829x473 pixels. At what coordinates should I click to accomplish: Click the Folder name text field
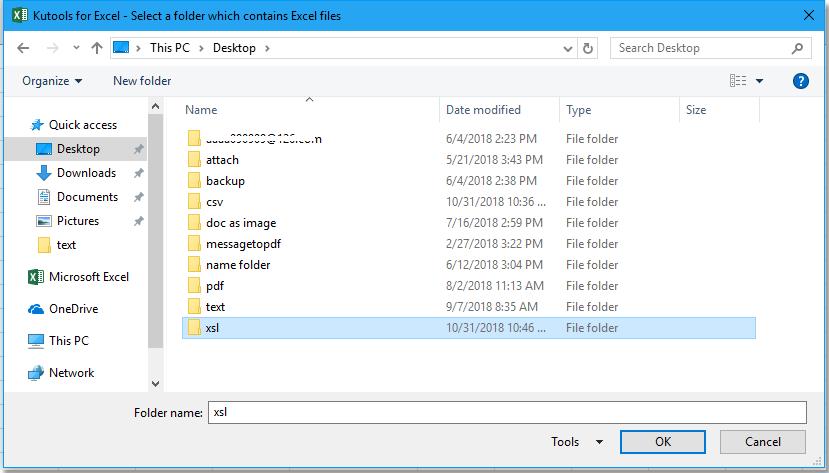pos(505,412)
